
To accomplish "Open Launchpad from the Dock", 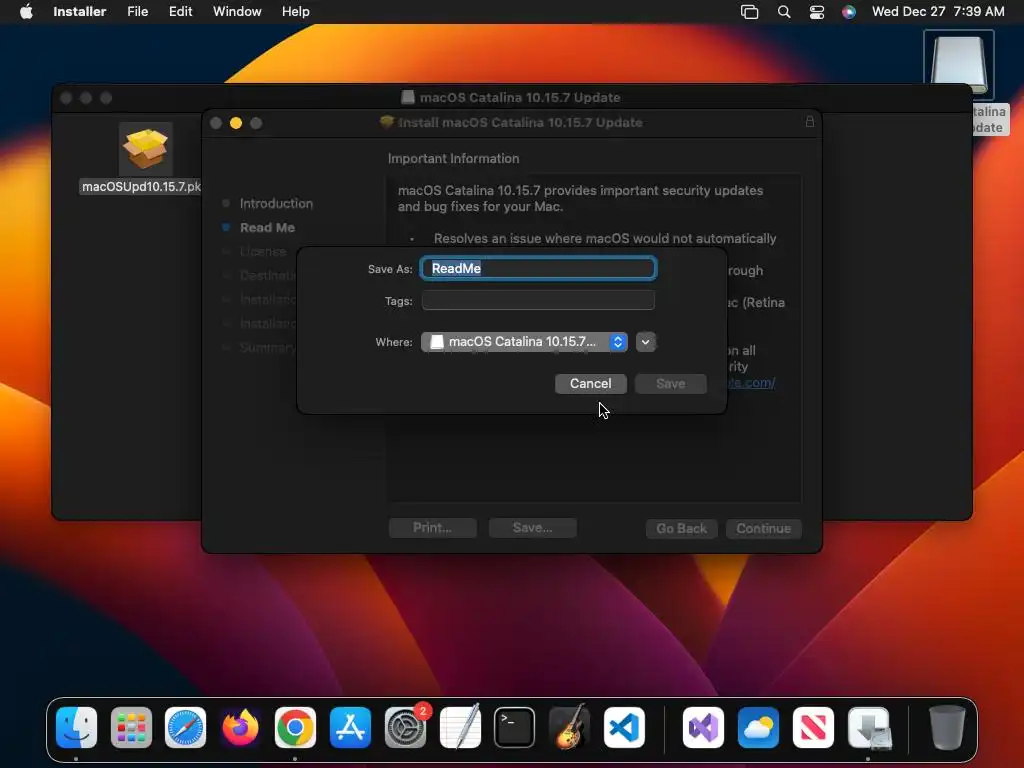I will pyautogui.click(x=131, y=727).
